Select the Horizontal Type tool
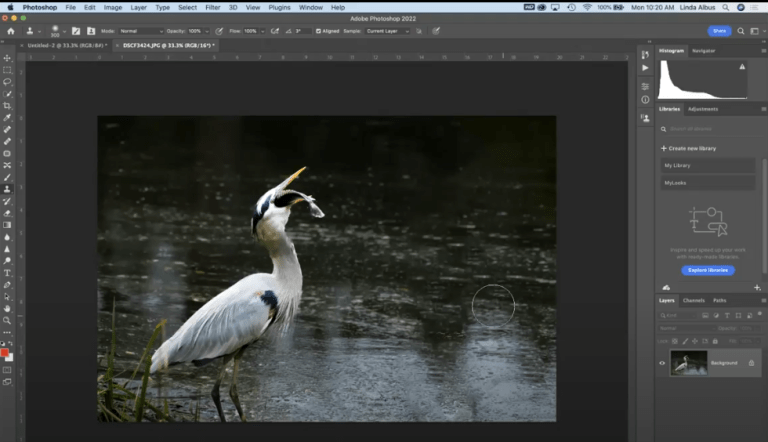Image resolution: width=768 pixels, height=442 pixels. 7,273
